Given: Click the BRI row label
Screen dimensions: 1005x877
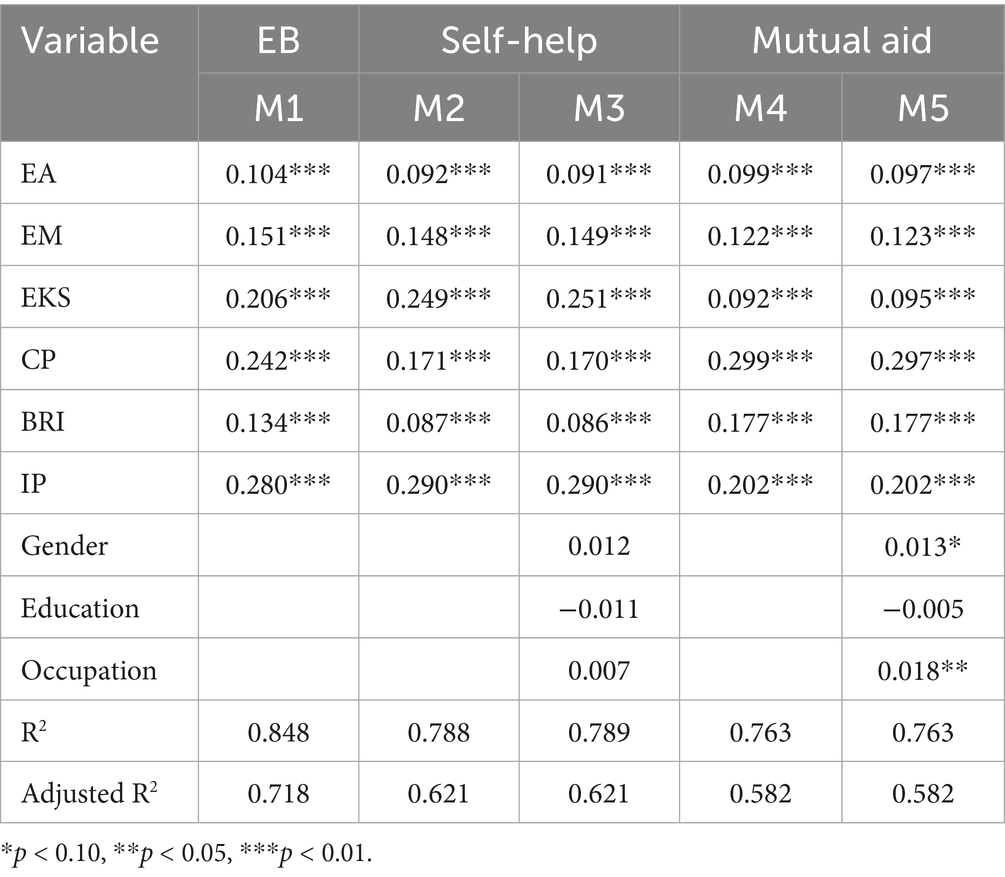Looking at the screenshot, I should [x=43, y=422].
